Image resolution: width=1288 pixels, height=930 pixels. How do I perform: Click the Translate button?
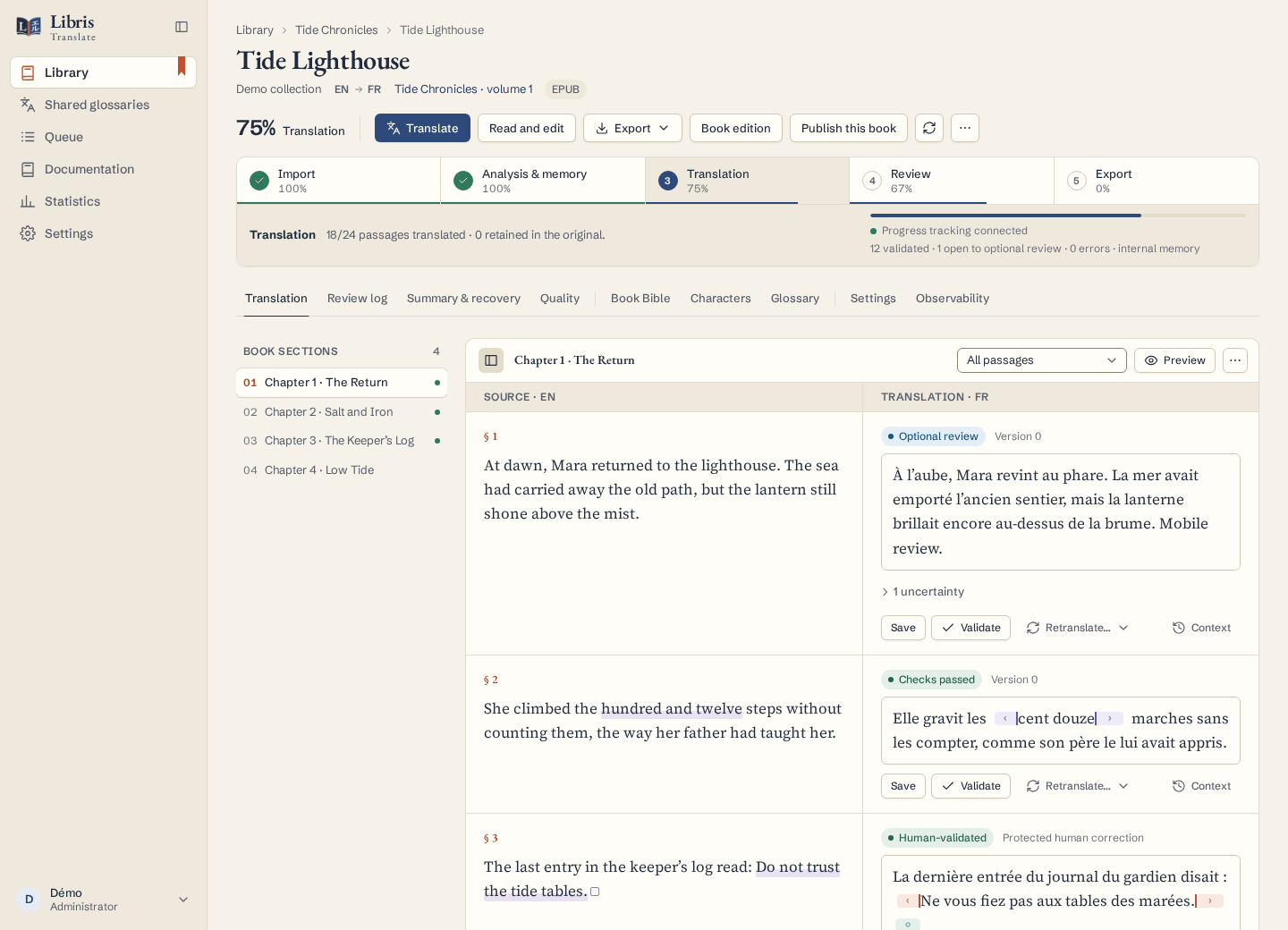click(x=422, y=128)
